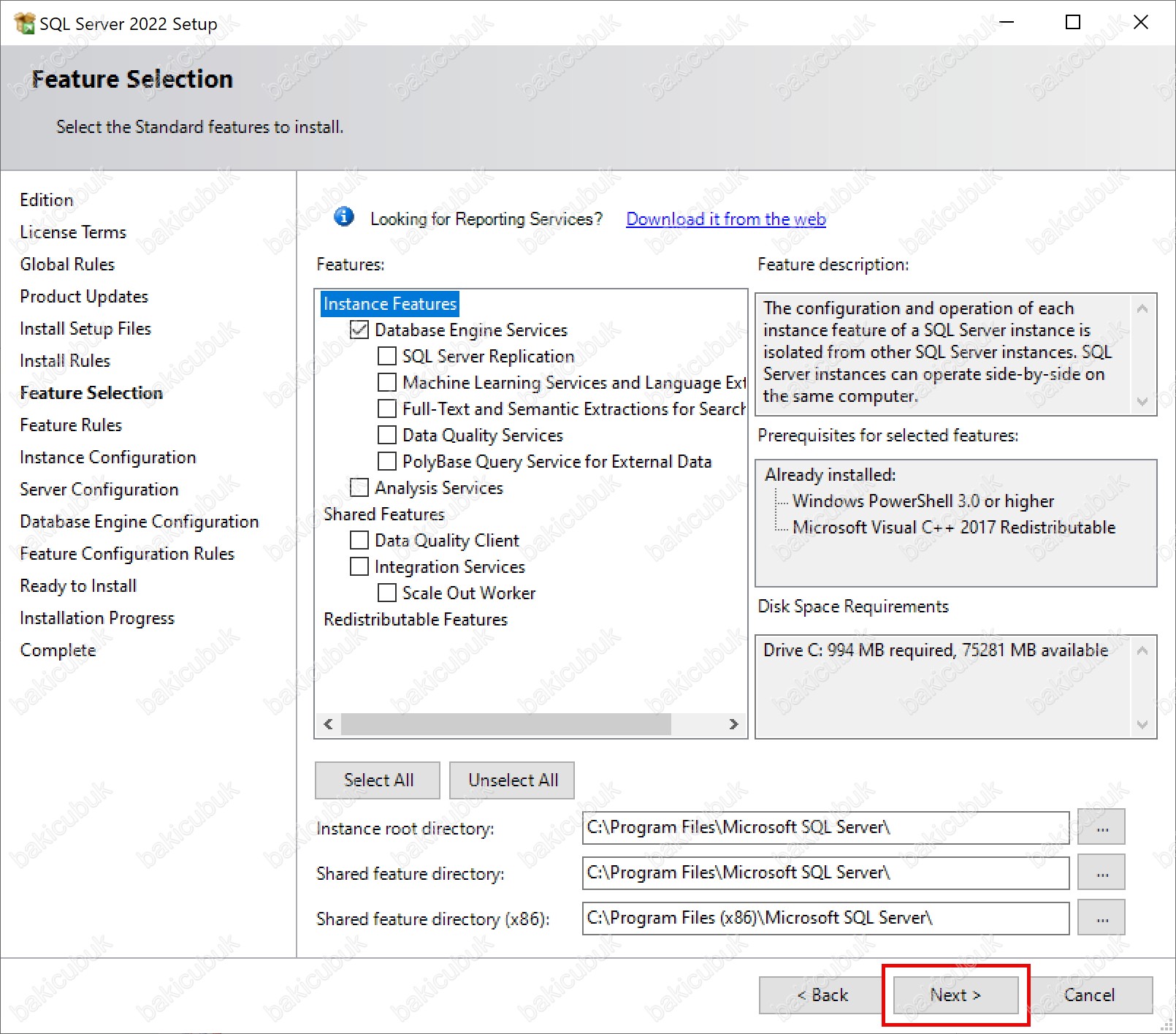Select the Product Updates step
This screenshot has height=1034, width=1176.
coord(84,297)
